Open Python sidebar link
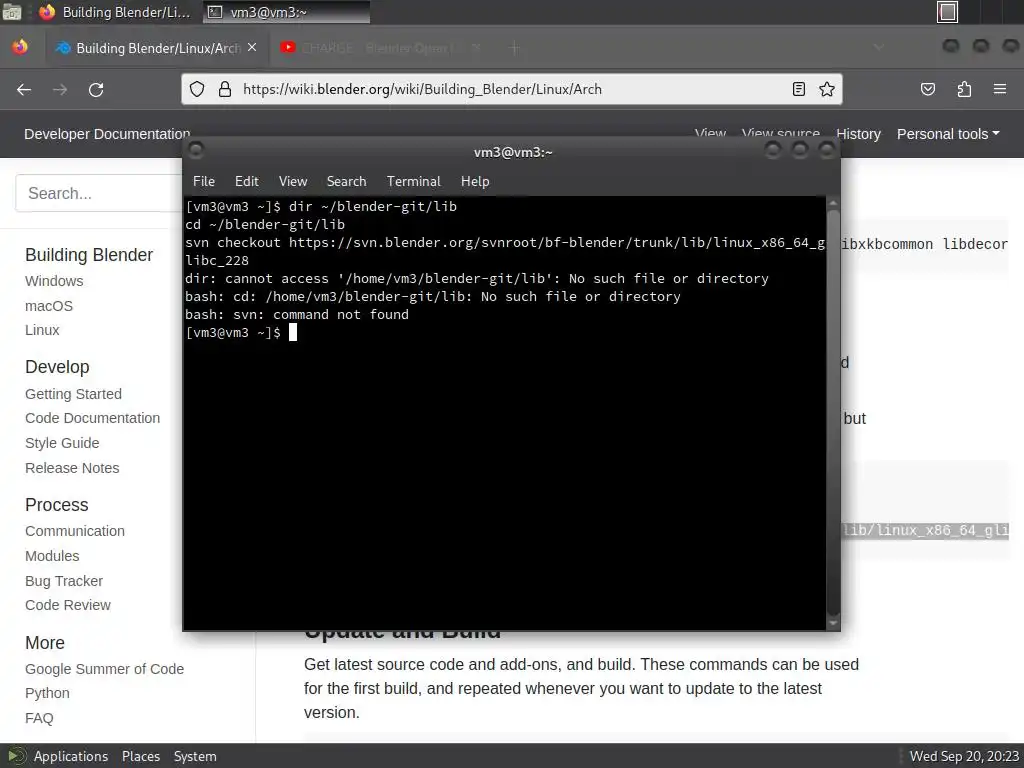 click(x=47, y=693)
